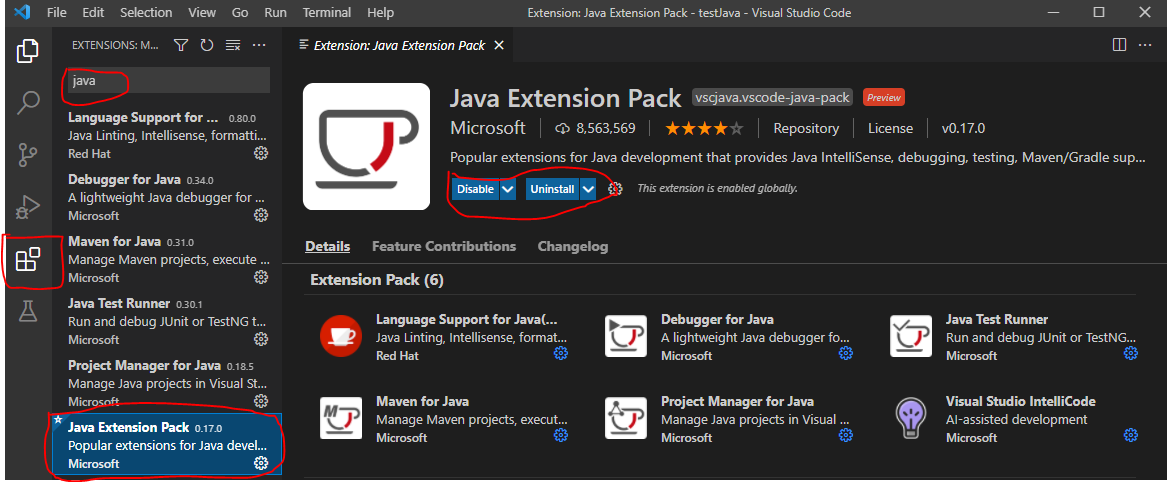Select Java Test Runner in sidebar list
The width and height of the screenshot is (1167, 482).
pos(167,321)
